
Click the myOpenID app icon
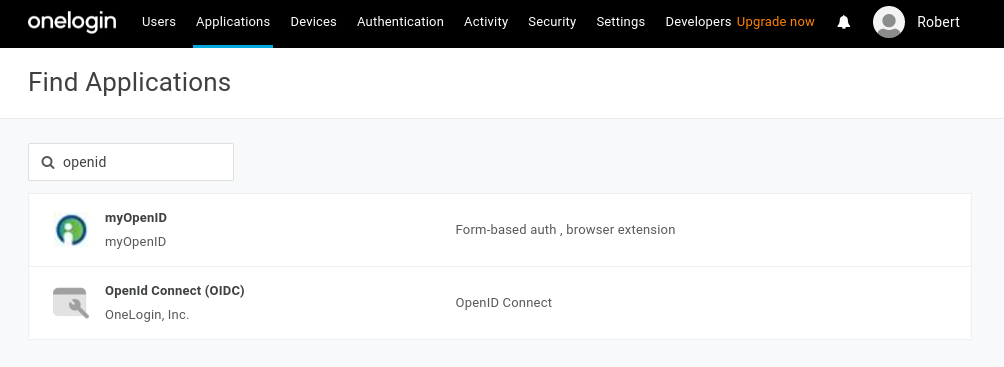[71, 230]
